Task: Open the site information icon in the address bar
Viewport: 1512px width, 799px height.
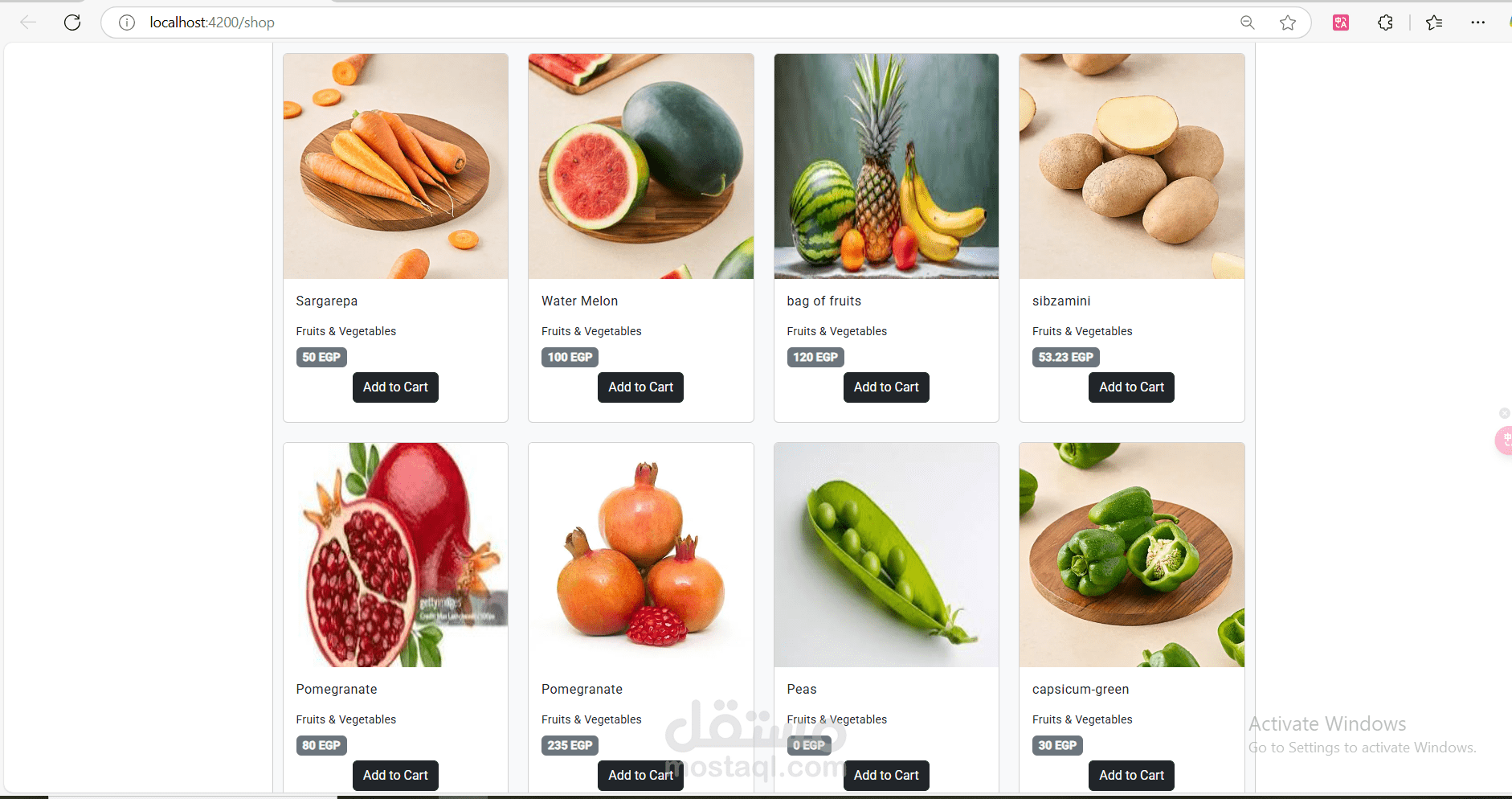Action: click(127, 23)
